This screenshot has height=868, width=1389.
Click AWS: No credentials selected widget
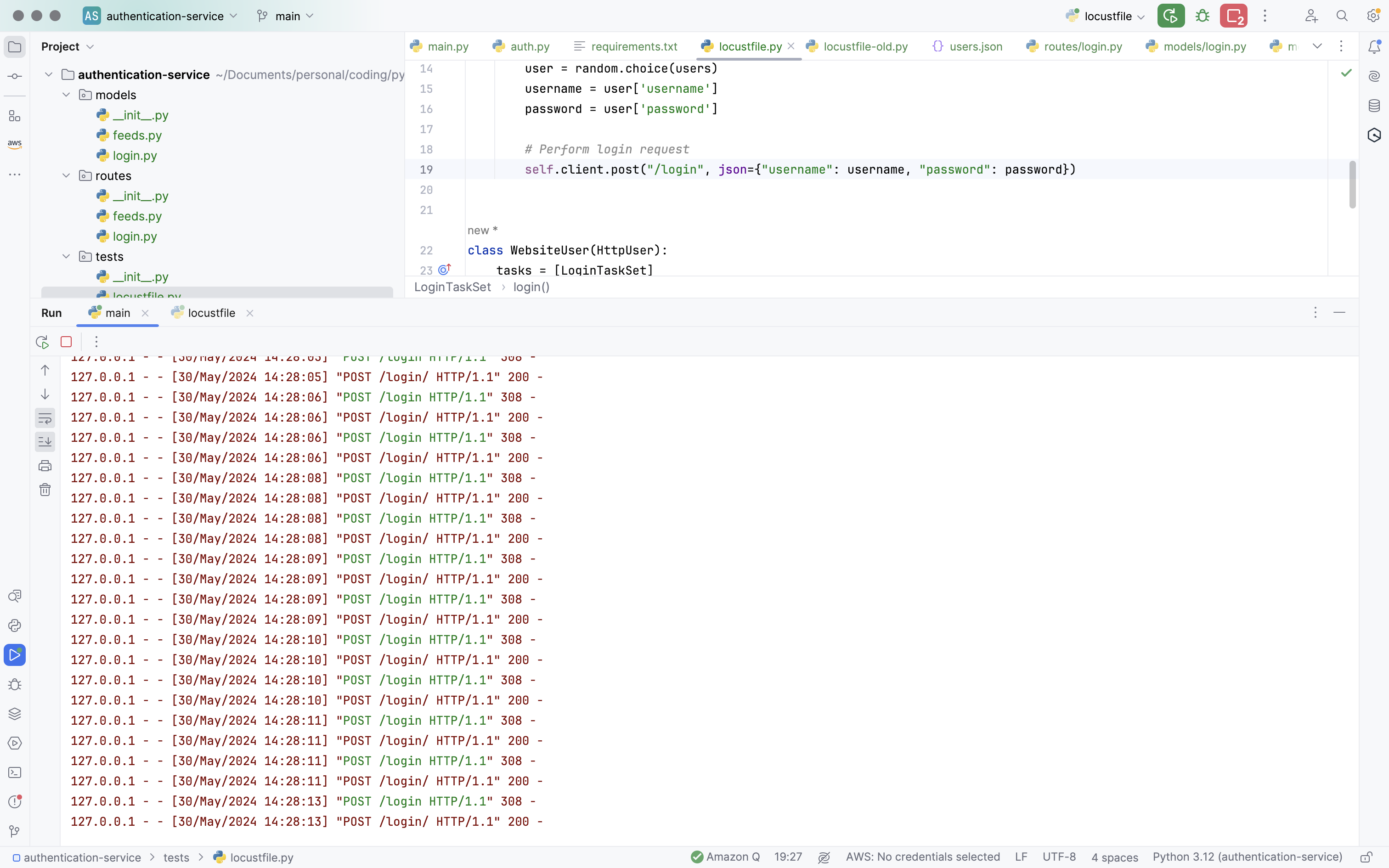(923, 857)
